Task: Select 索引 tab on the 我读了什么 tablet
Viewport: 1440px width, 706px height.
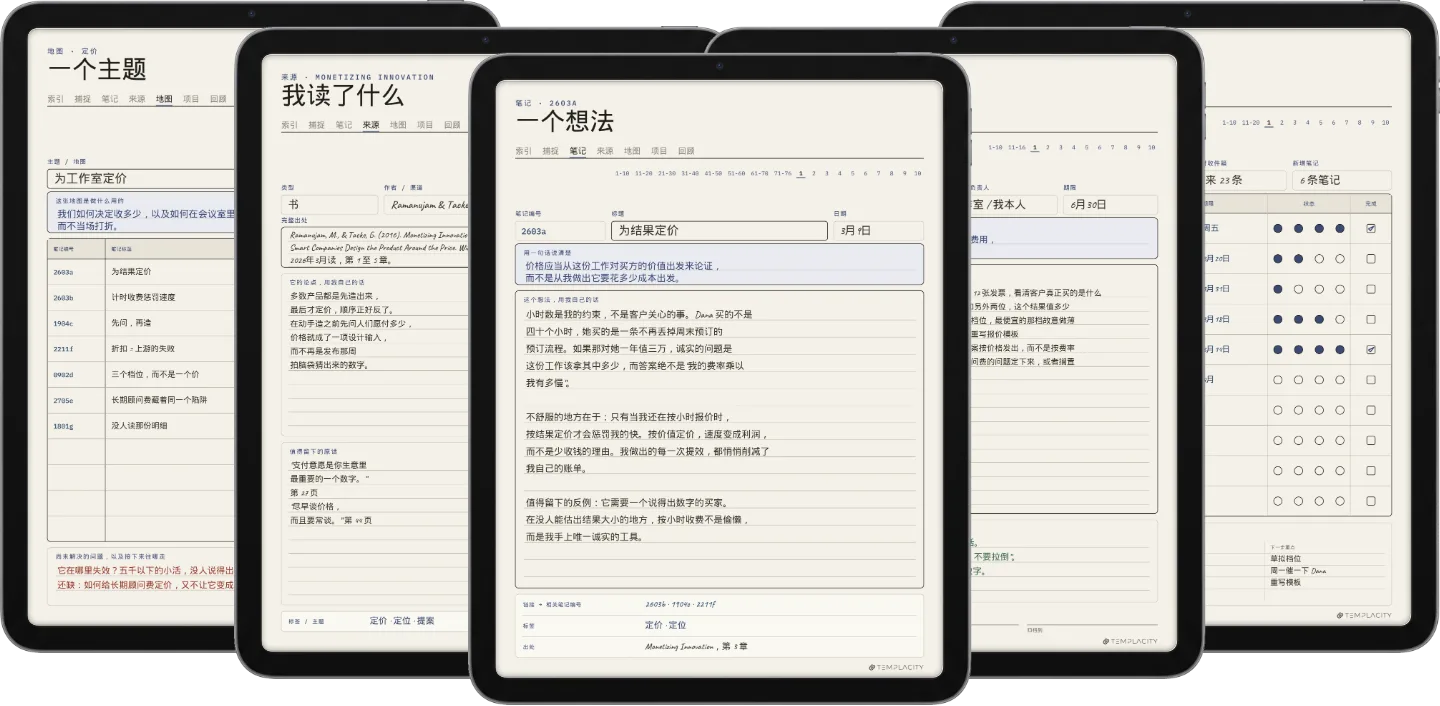Action: click(x=290, y=125)
